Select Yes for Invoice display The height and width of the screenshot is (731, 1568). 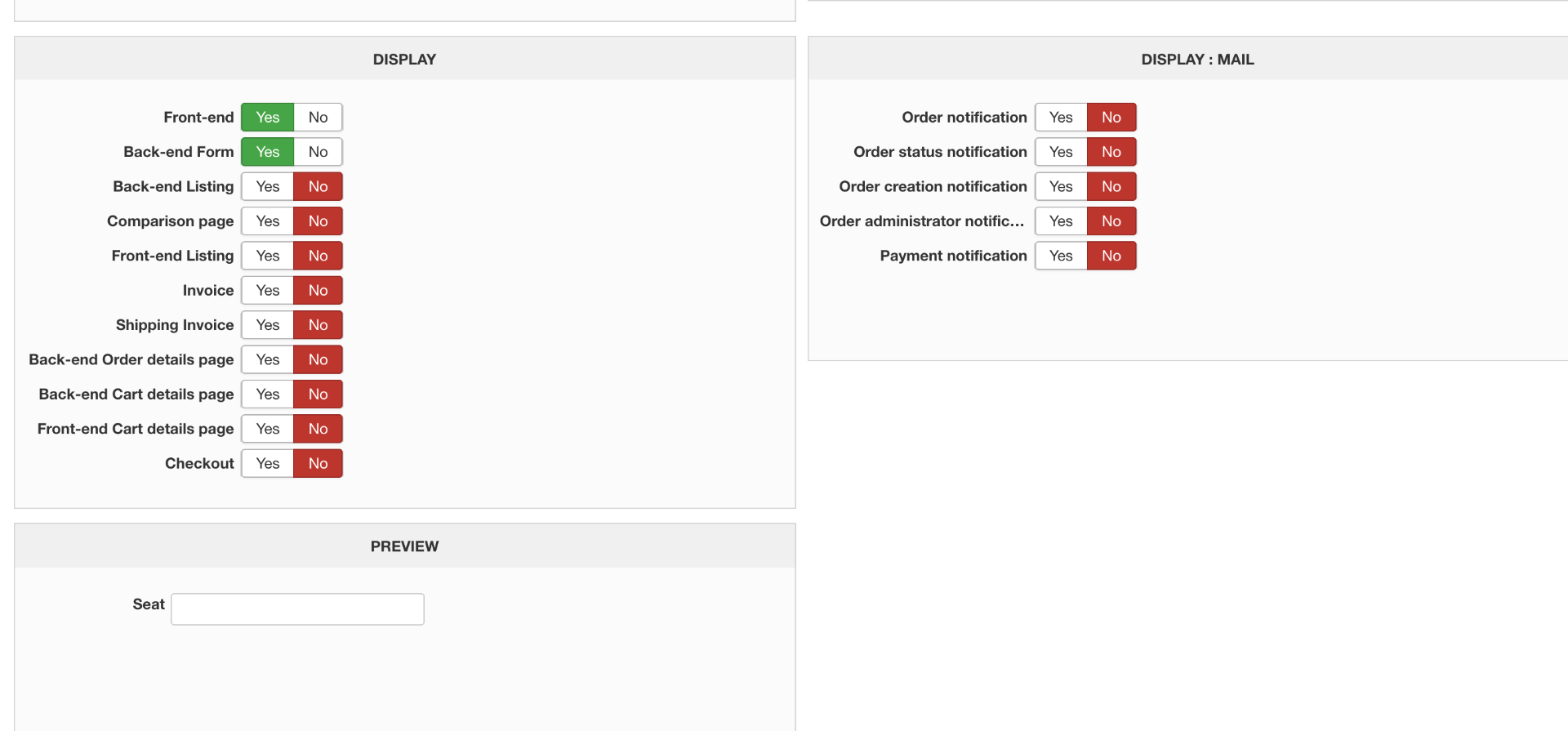tap(267, 290)
